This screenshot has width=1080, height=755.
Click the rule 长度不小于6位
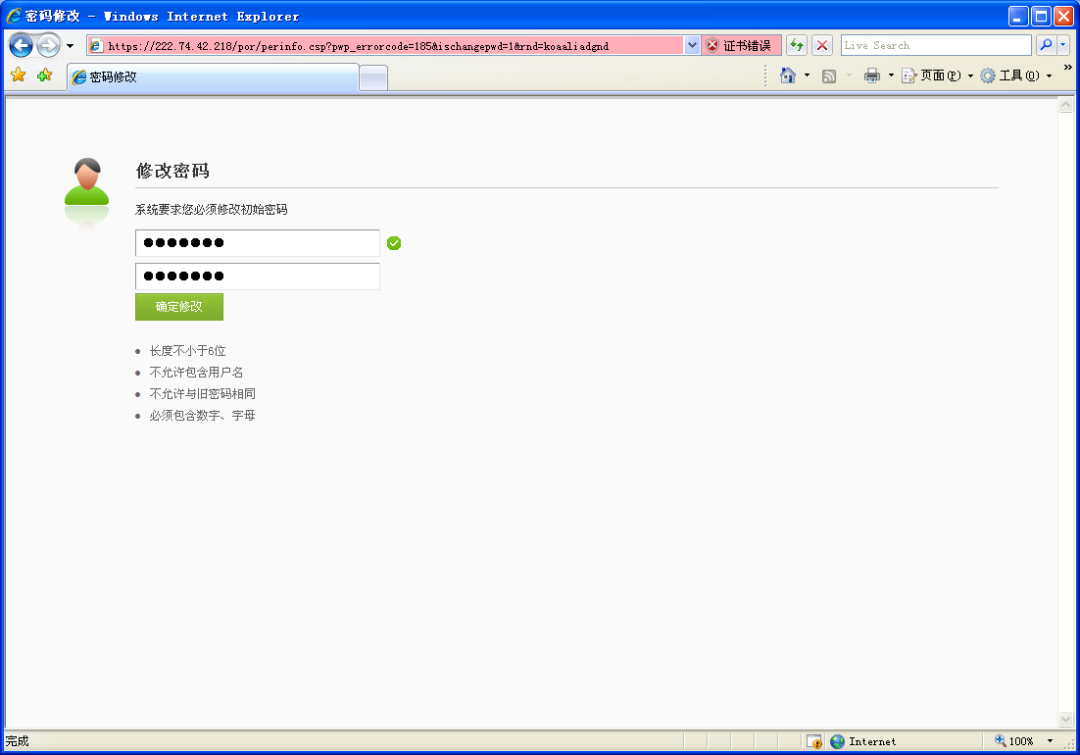(x=187, y=351)
